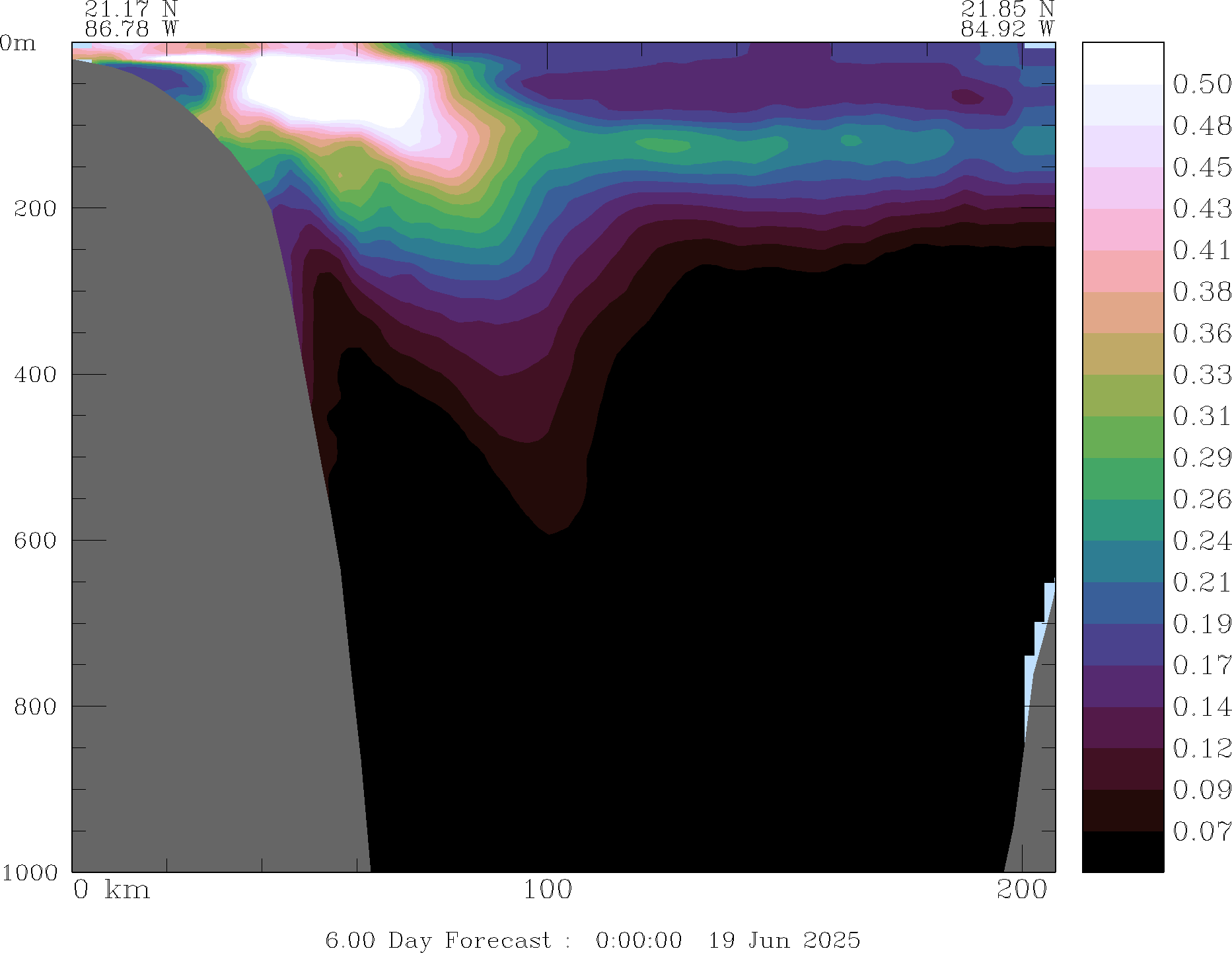Click the white swatch above 0.50

[x=1122, y=63]
